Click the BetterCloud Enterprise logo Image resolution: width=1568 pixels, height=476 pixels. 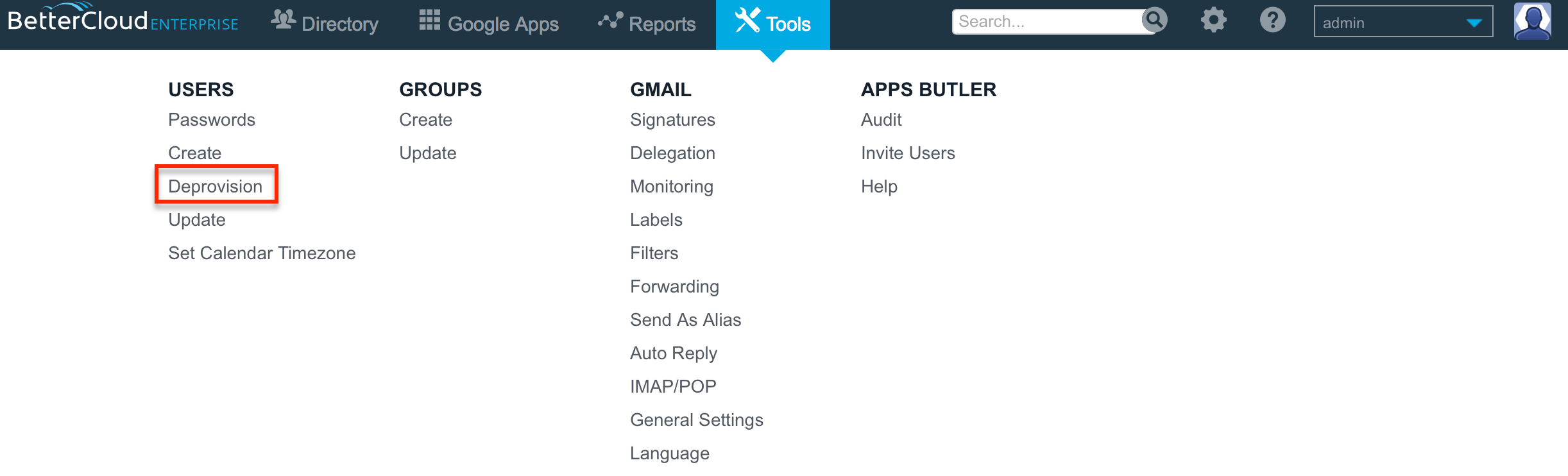click(123, 18)
